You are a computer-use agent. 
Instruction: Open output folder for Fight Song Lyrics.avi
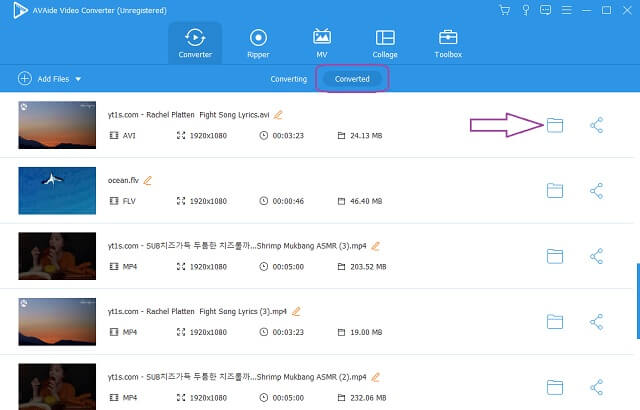pyautogui.click(x=555, y=125)
